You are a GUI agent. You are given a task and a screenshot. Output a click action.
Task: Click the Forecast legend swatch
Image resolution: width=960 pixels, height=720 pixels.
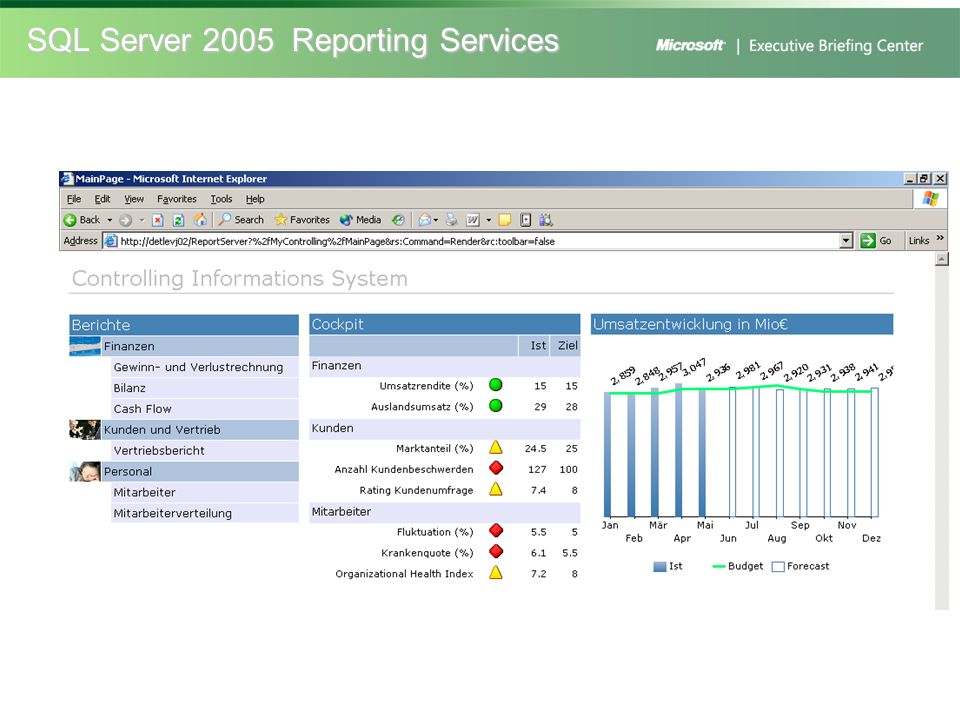(778, 566)
